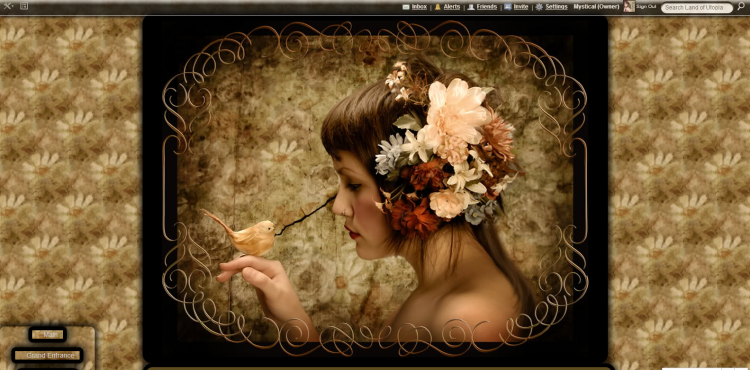This screenshot has height=370, width=750.
Task: Open the Mystical (Owner) profile name
Action: pyautogui.click(x=596, y=7)
